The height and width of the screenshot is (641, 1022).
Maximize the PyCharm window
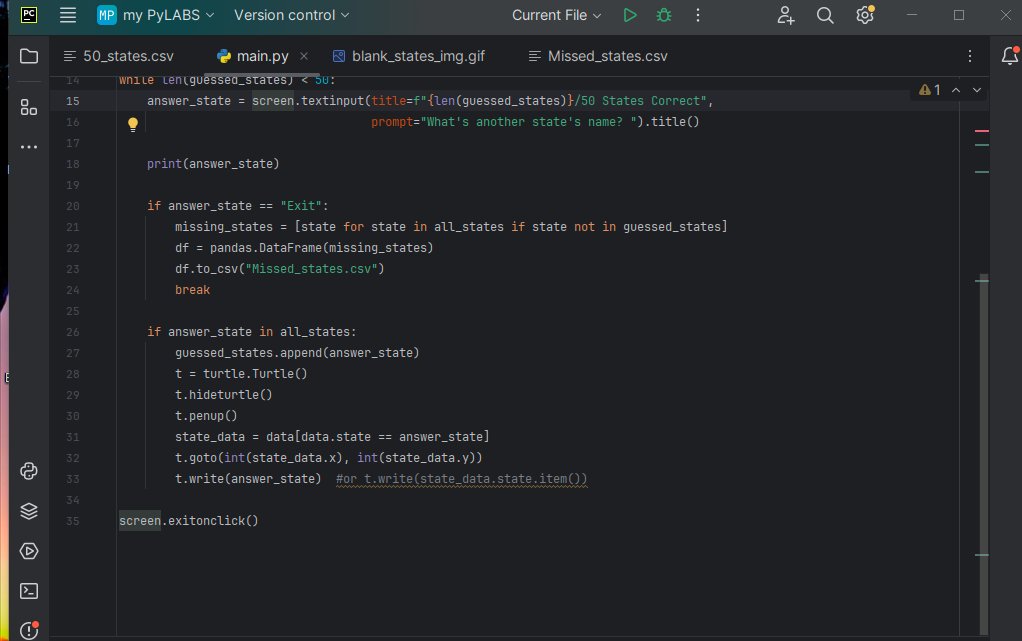(959, 15)
